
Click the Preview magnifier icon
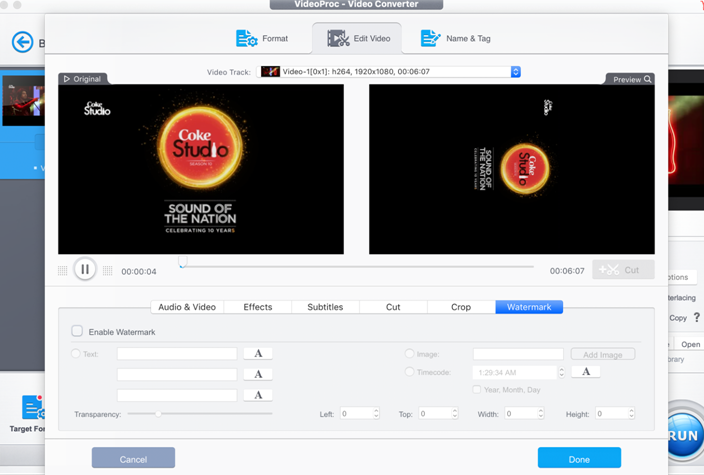(648, 79)
